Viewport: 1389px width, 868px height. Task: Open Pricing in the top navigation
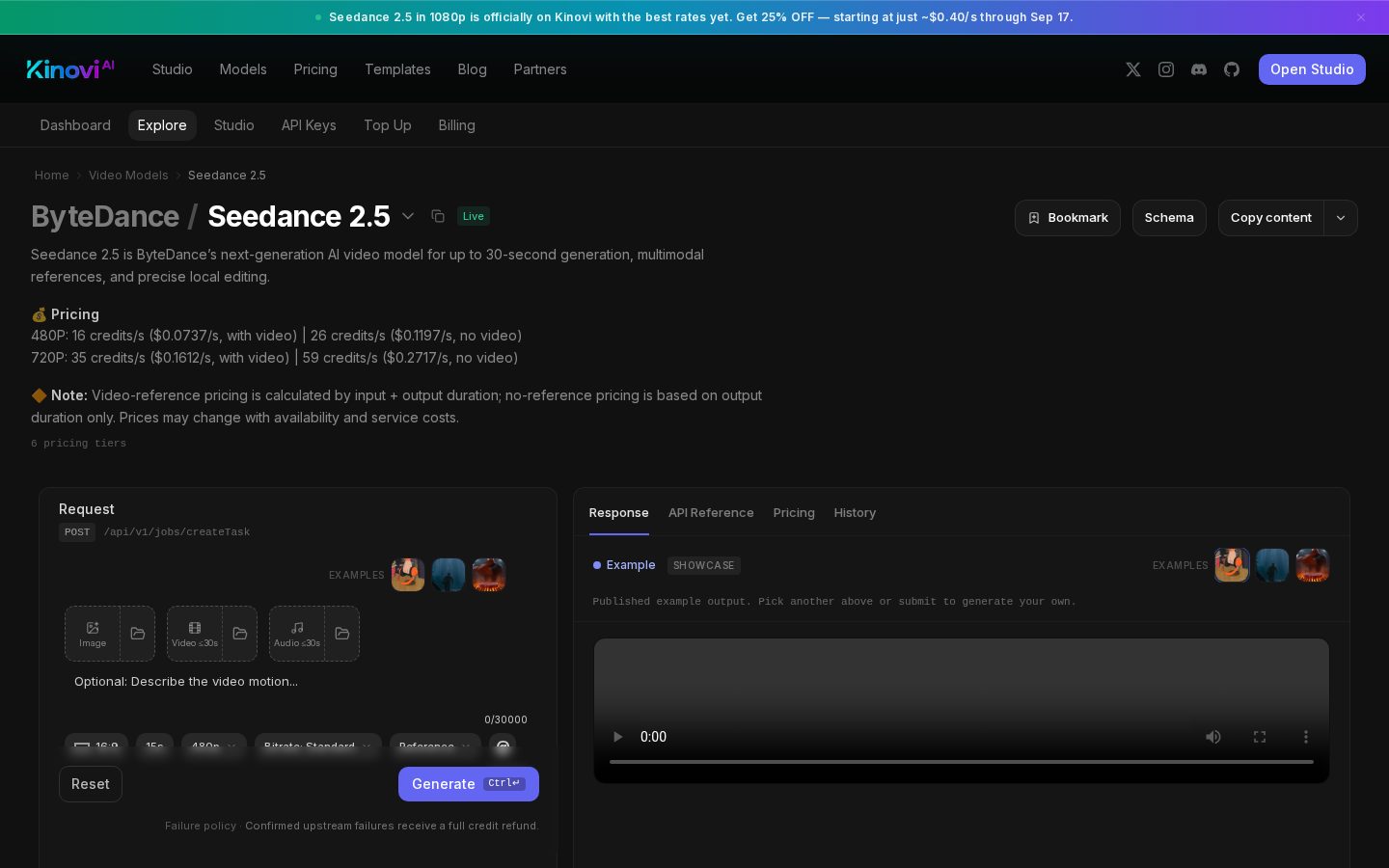click(315, 69)
